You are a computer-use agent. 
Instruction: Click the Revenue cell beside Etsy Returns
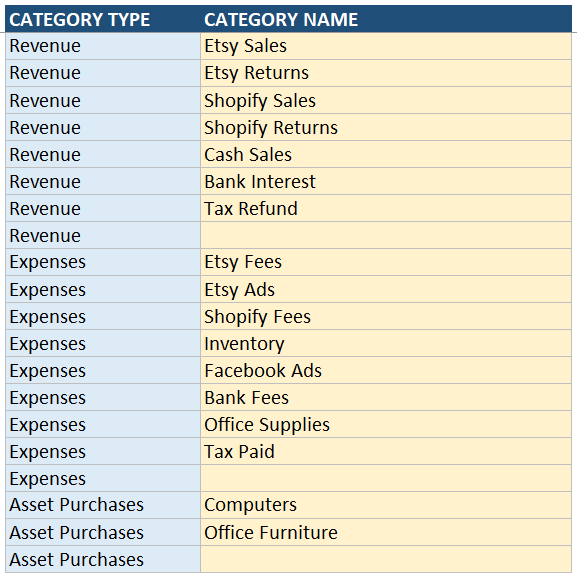(103, 73)
